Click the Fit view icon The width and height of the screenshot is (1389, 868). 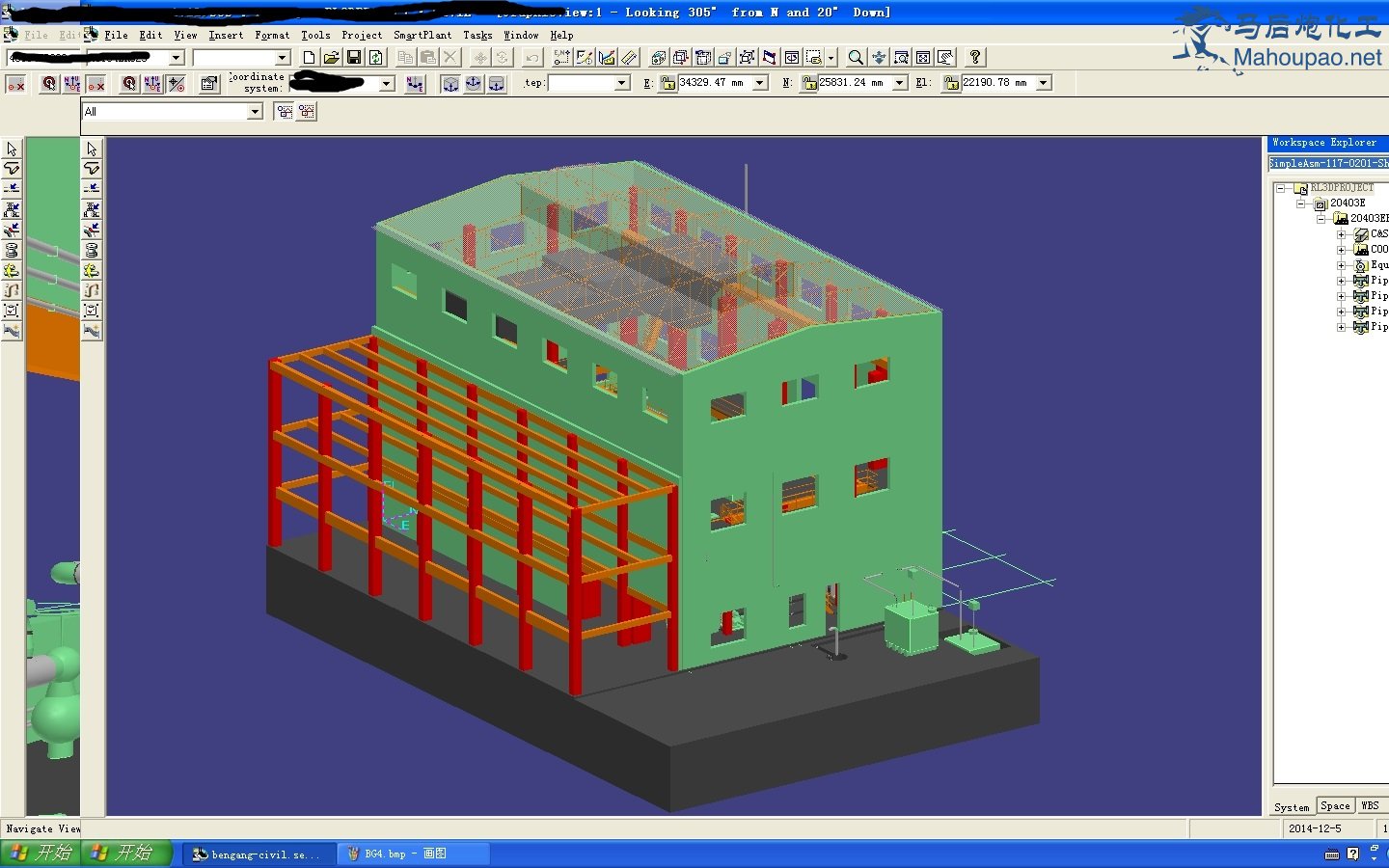[x=923, y=57]
